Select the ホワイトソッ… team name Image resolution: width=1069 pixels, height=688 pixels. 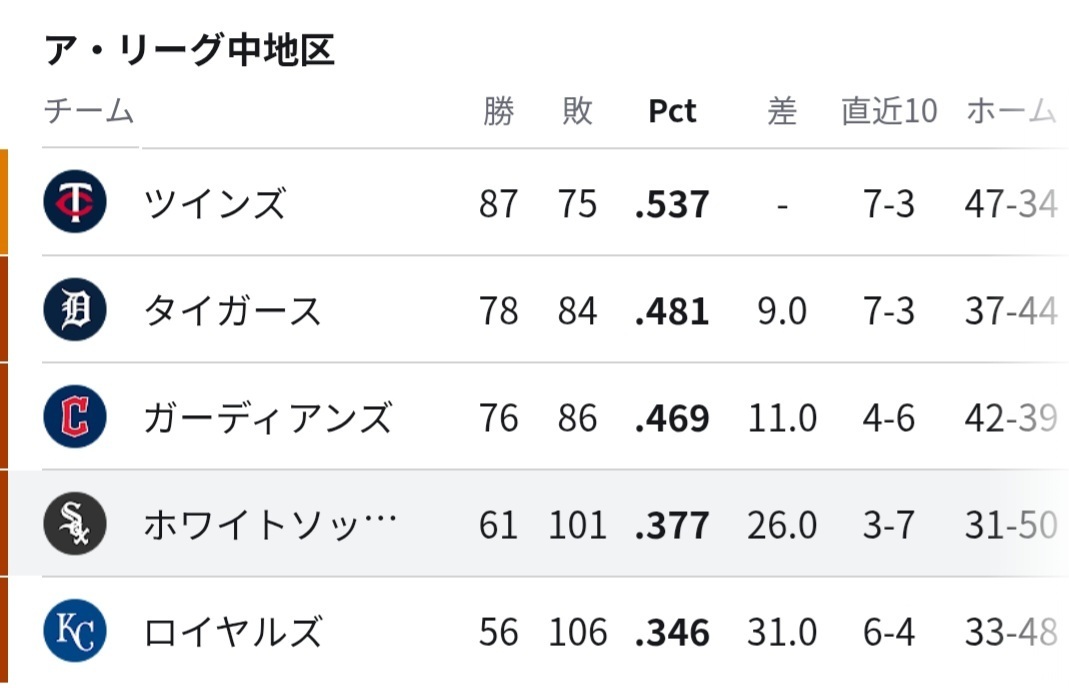(270, 524)
